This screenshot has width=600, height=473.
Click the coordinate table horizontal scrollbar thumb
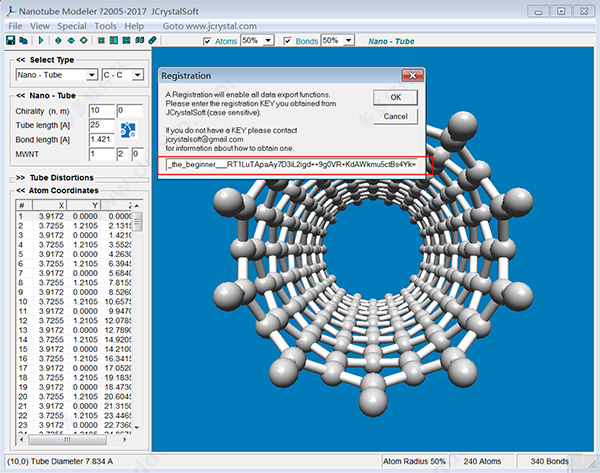point(67,440)
